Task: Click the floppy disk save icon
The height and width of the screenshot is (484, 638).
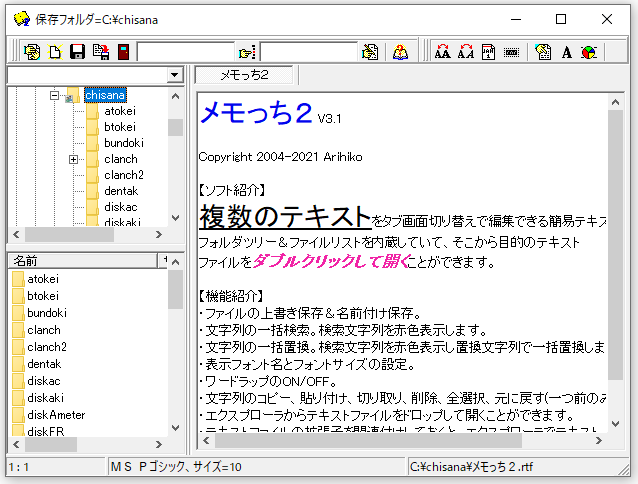Action: (78, 51)
